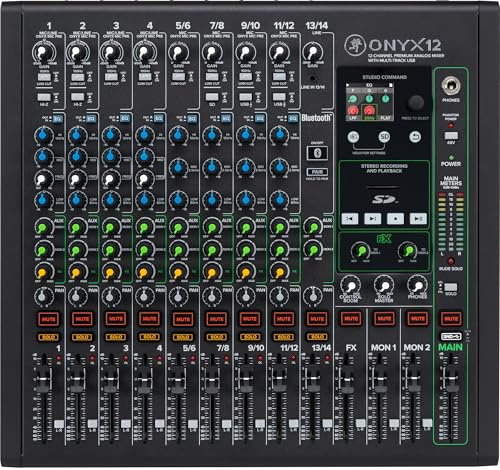Hit the record button under the SD slot
500x470 pixels.
[395, 219]
